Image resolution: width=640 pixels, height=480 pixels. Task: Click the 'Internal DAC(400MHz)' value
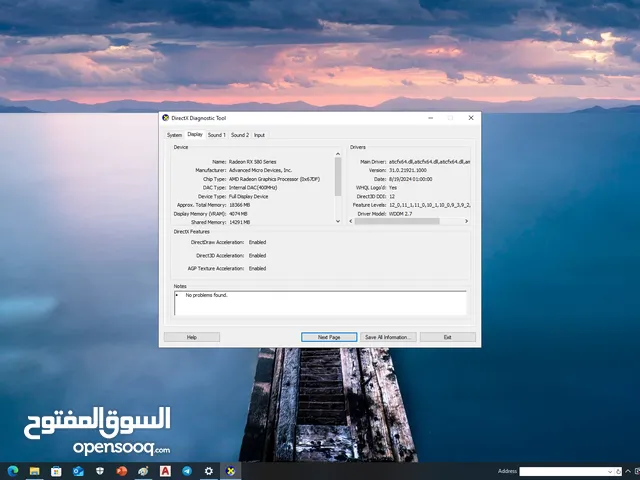(253, 188)
